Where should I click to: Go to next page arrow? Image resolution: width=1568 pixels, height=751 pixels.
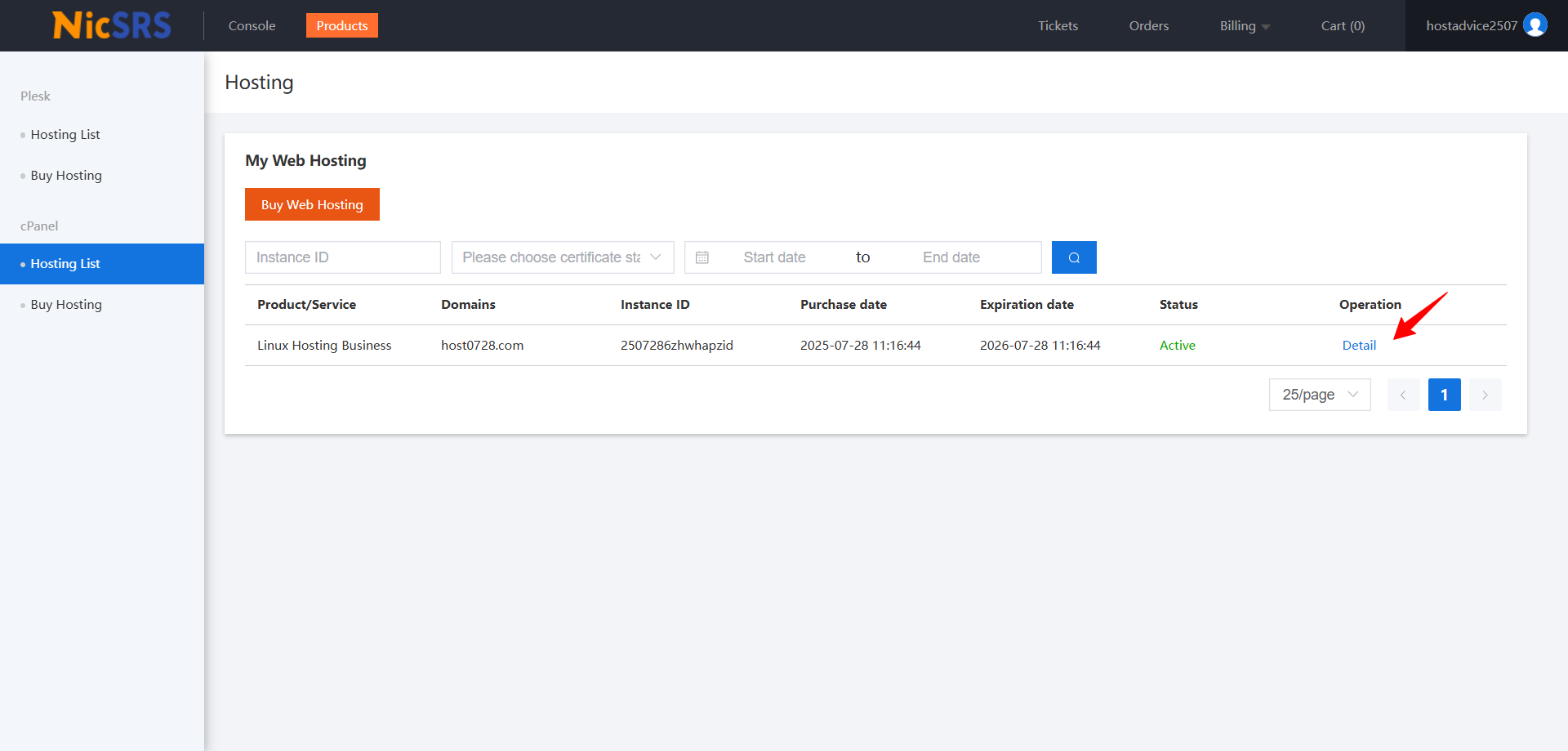click(x=1485, y=395)
